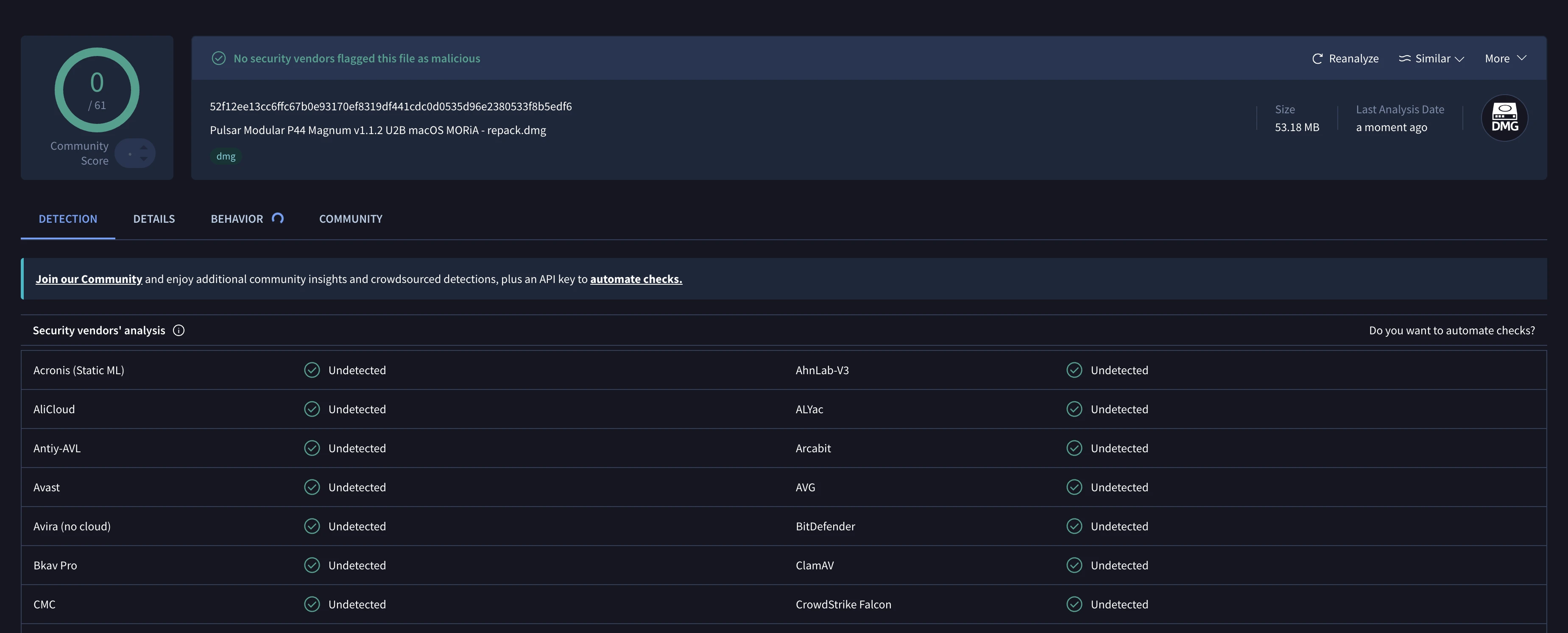
Task: Click the 'AliCloud' vendor name
Action: pyautogui.click(x=53, y=409)
